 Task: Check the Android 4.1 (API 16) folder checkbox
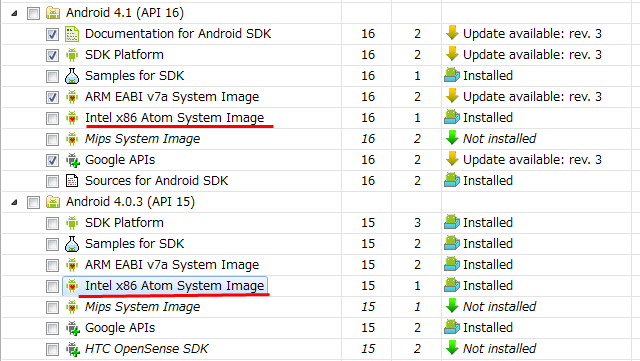33,13
